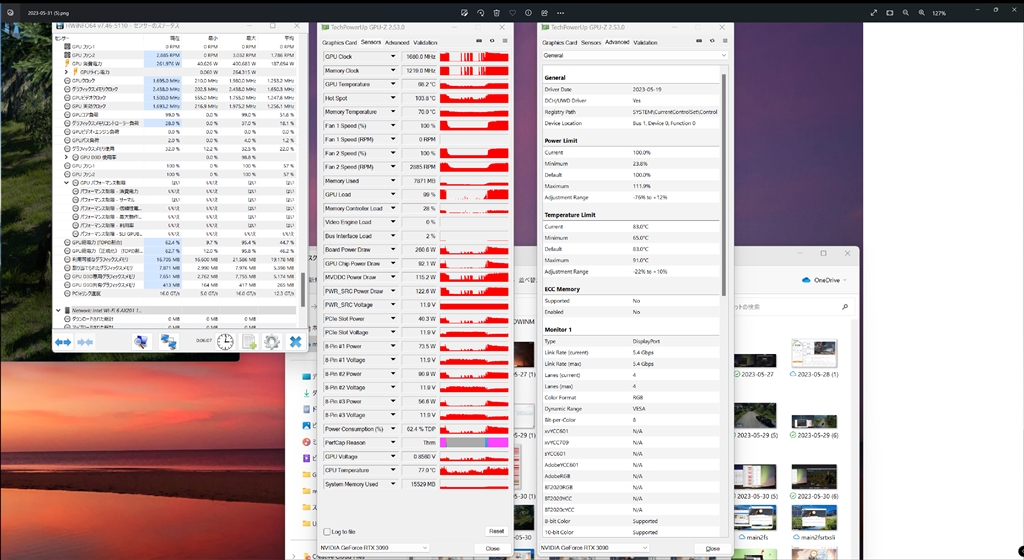Viewport: 1024px width, 560px height.
Task: Select Sensors tab in GPU-Z Advanced window
Action: point(591,42)
